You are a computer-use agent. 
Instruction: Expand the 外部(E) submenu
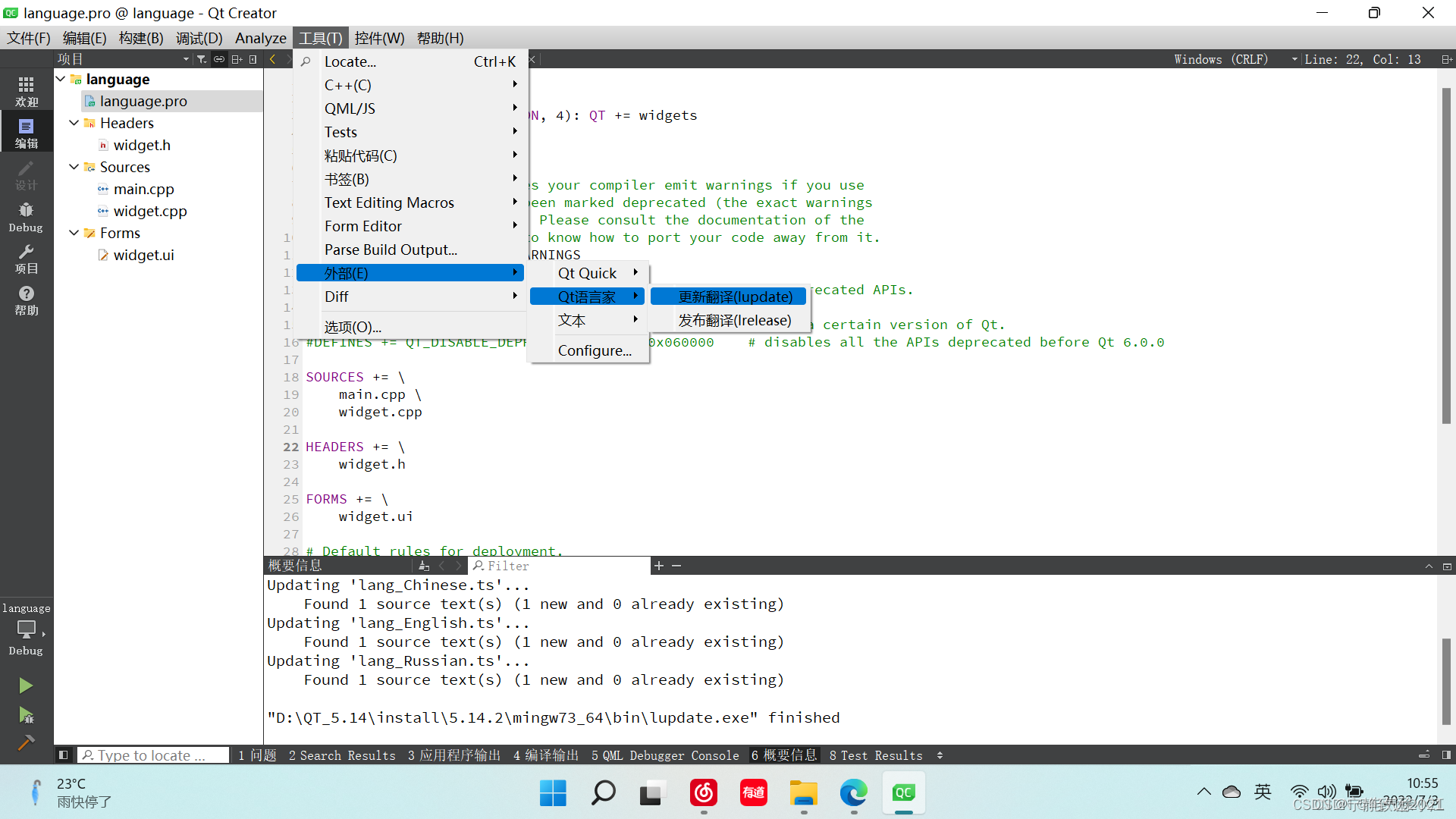tap(411, 272)
